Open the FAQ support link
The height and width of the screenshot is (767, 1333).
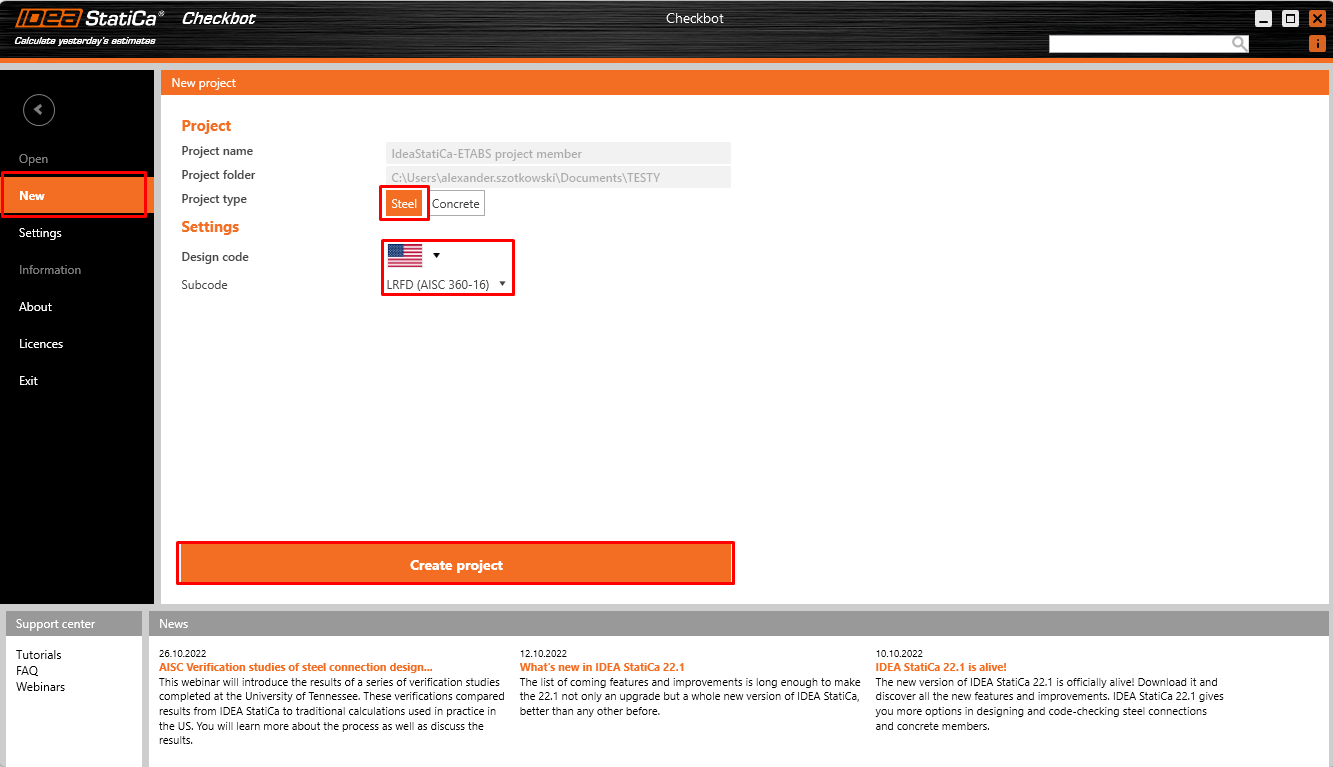27,670
